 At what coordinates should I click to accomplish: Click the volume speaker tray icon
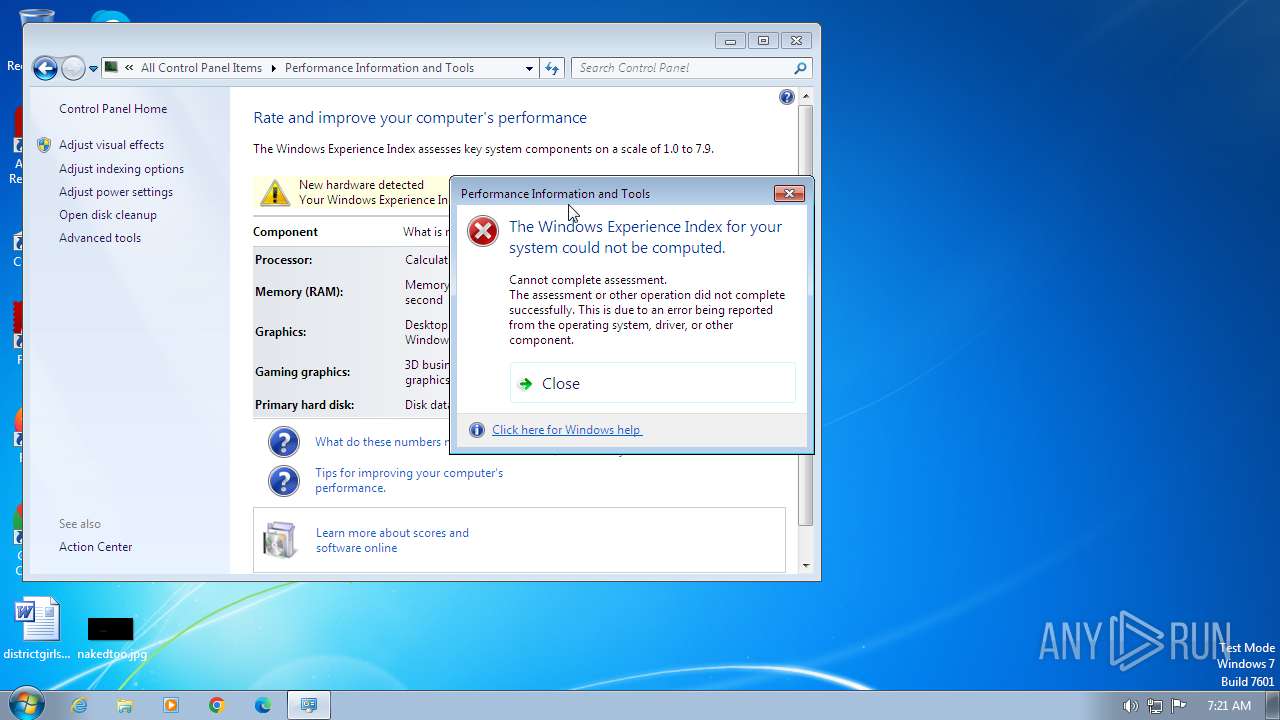pos(1130,705)
